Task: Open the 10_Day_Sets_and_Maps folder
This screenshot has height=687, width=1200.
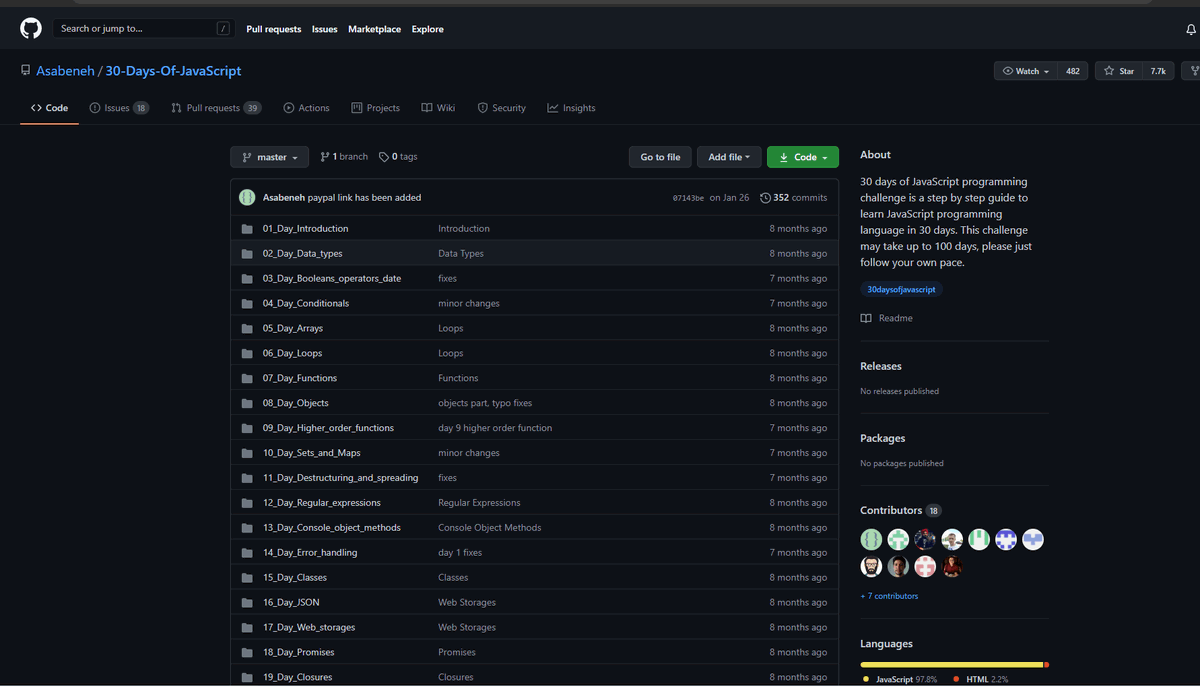Action: (312, 453)
